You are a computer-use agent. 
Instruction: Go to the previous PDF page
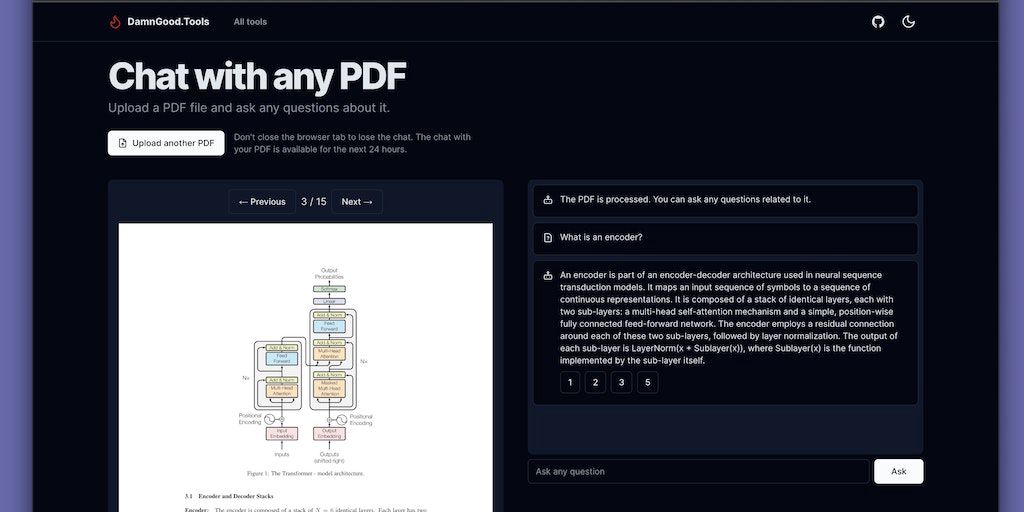click(262, 202)
